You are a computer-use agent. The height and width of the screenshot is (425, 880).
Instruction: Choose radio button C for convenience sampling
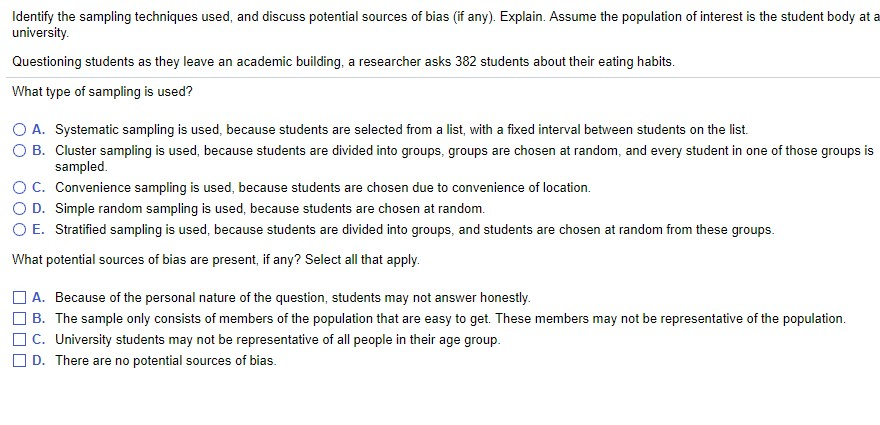pos(20,188)
